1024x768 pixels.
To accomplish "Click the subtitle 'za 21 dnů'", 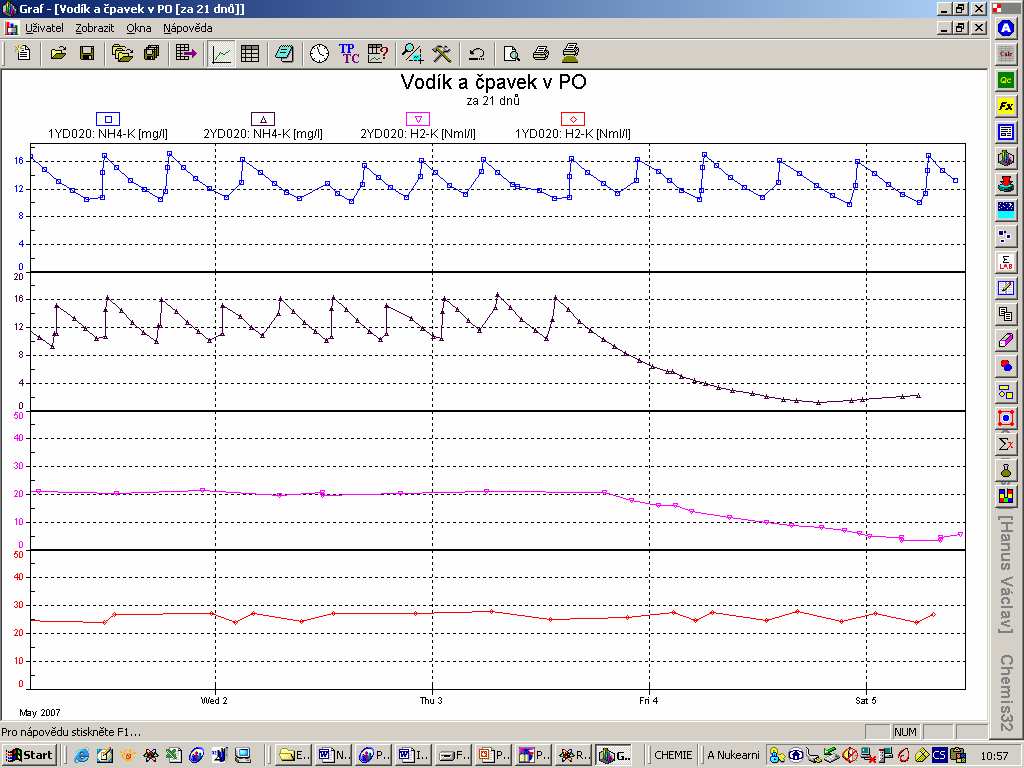I will [493, 101].
